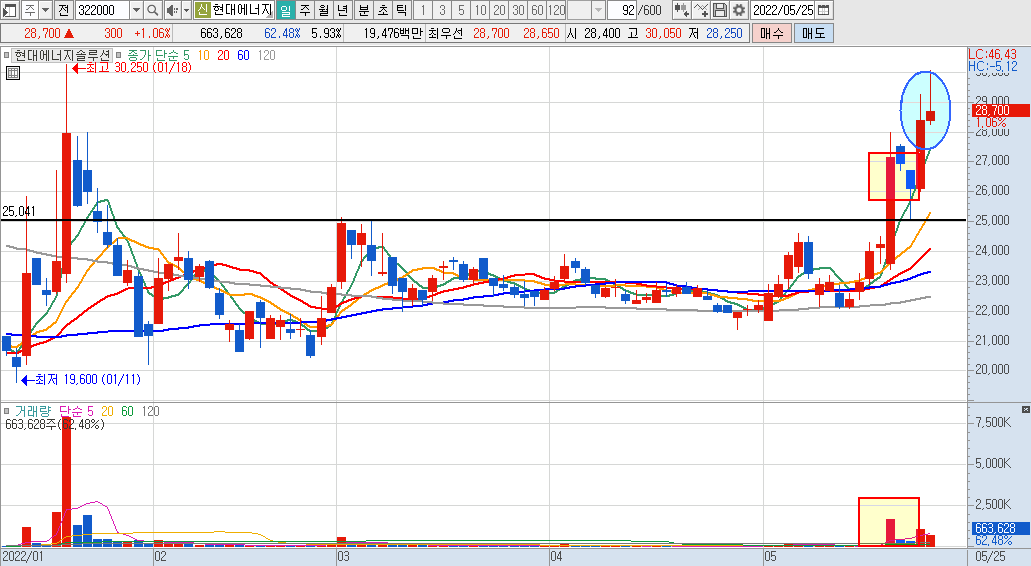Click the small square before 거래량 label
Image resolution: width=1031 pixels, height=566 pixels.
tap(7, 412)
